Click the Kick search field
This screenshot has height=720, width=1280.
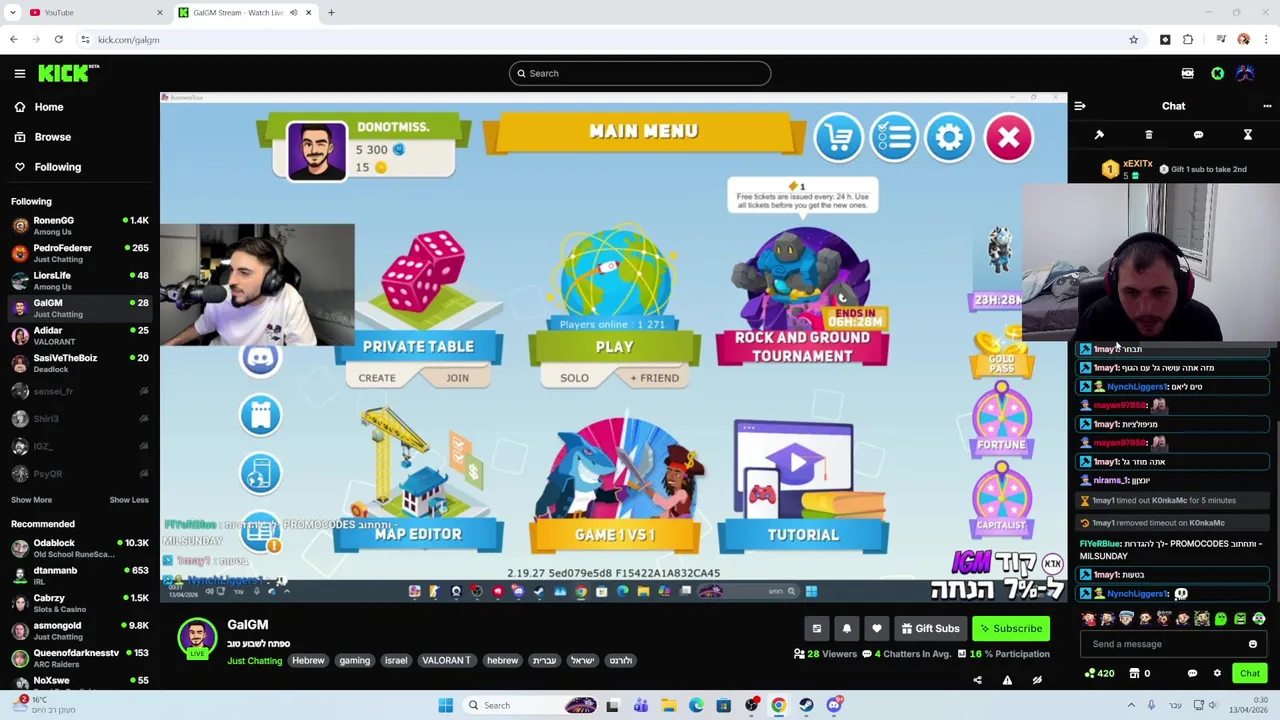pyautogui.click(x=640, y=73)
